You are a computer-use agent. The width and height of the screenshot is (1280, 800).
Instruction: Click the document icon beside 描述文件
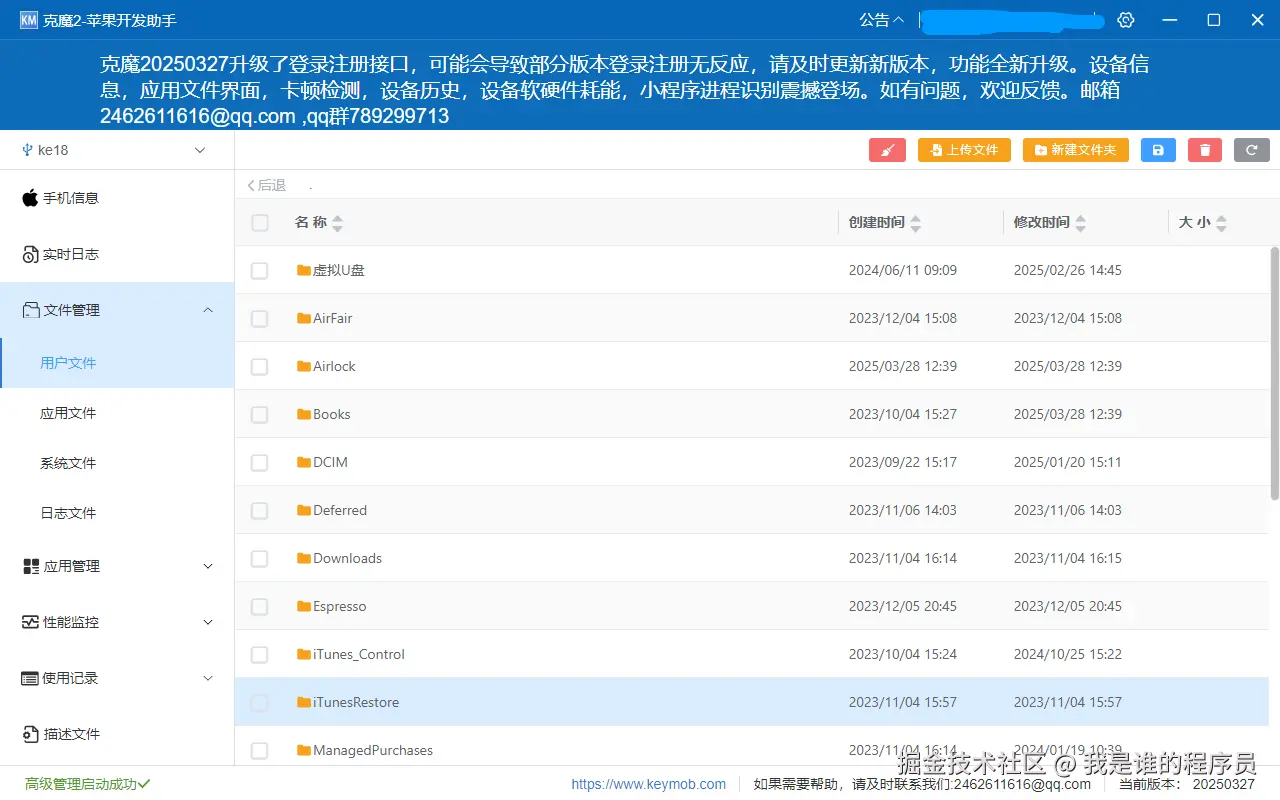click(x=30, y=734)
